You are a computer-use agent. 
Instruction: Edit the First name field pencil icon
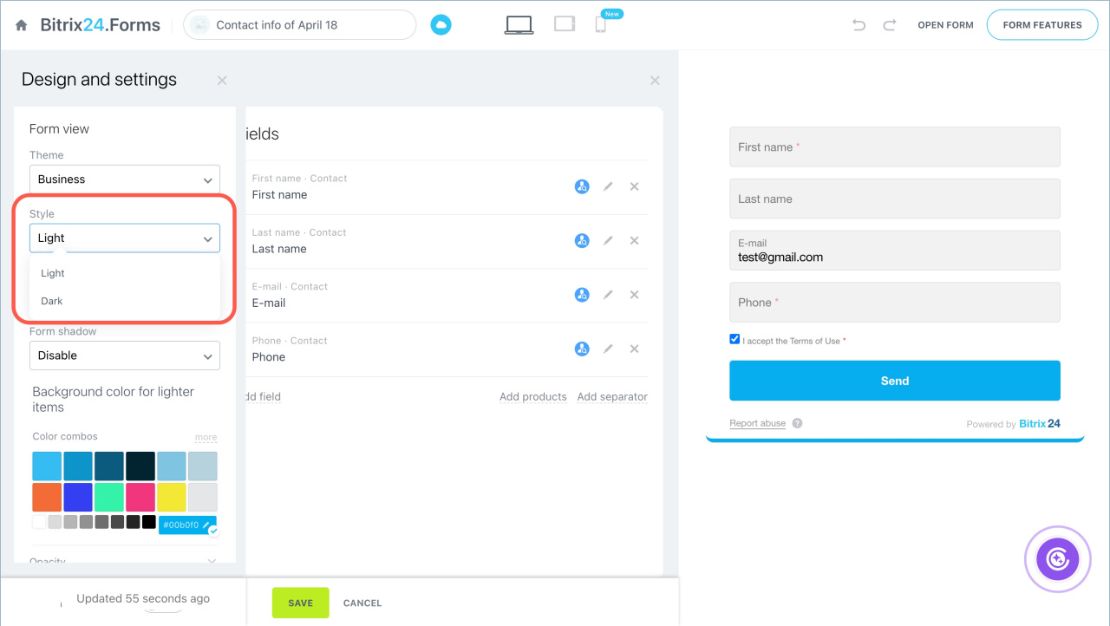(608, 186)
